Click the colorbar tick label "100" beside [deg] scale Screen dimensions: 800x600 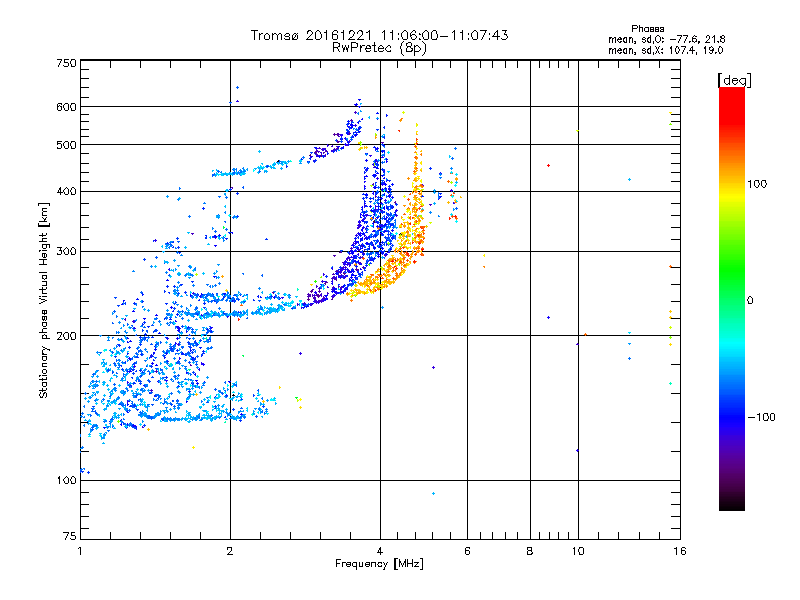[757, 184]
